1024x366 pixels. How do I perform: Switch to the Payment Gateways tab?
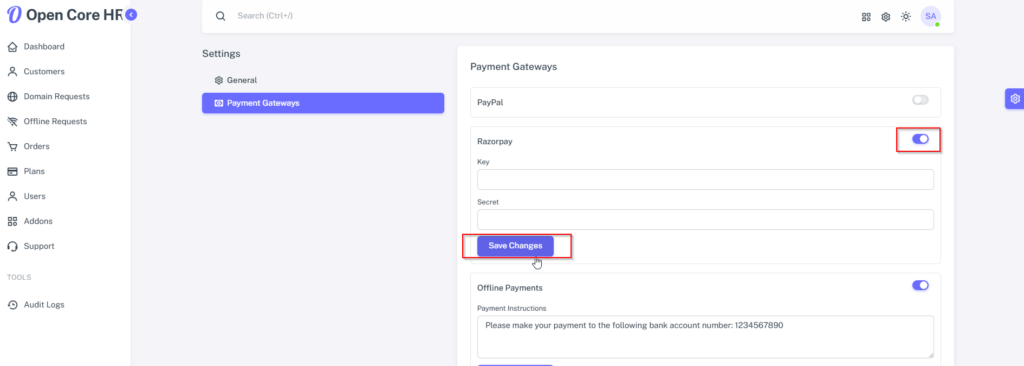323,103
